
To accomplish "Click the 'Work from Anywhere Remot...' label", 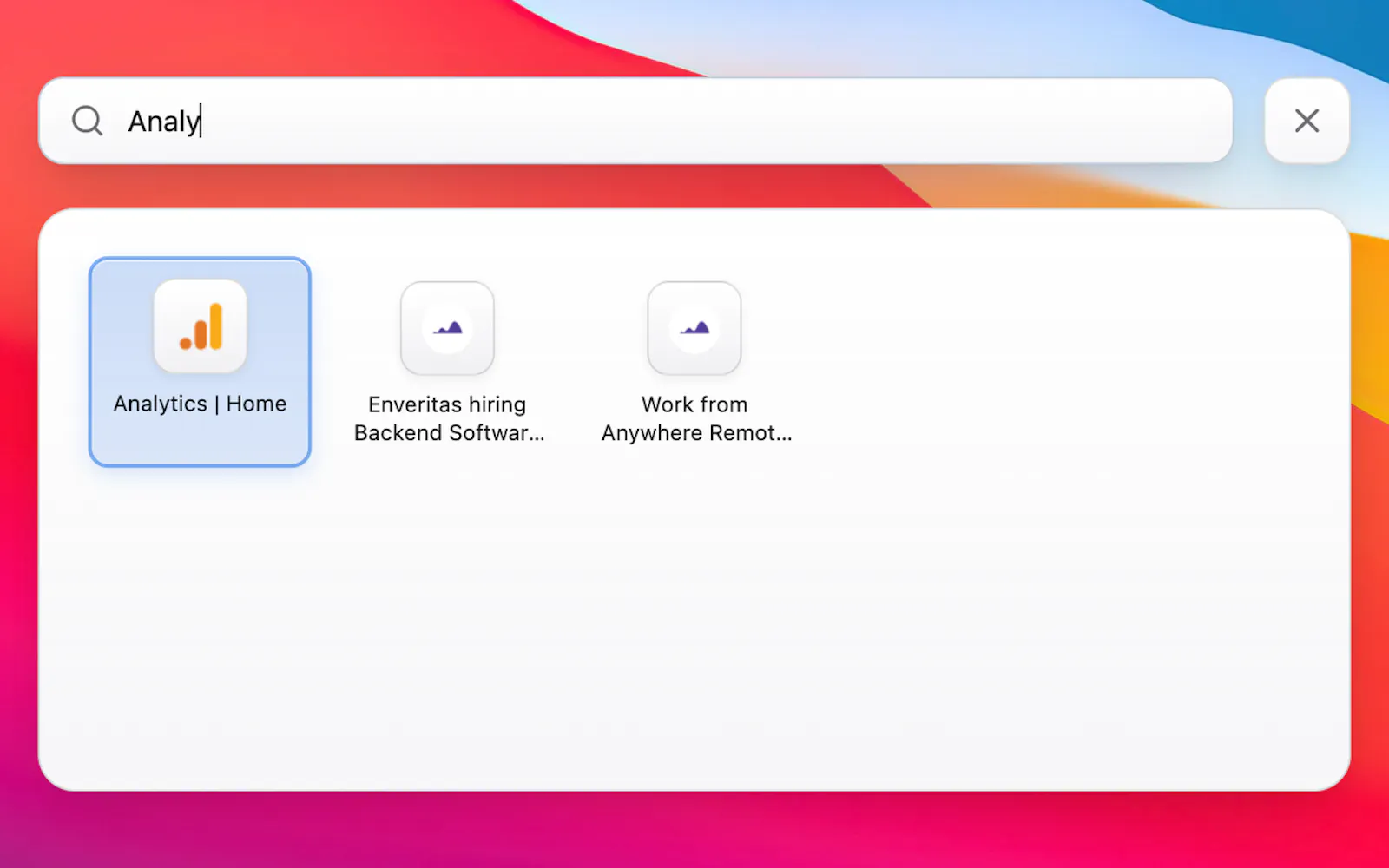I will click(x=696, y=418).
